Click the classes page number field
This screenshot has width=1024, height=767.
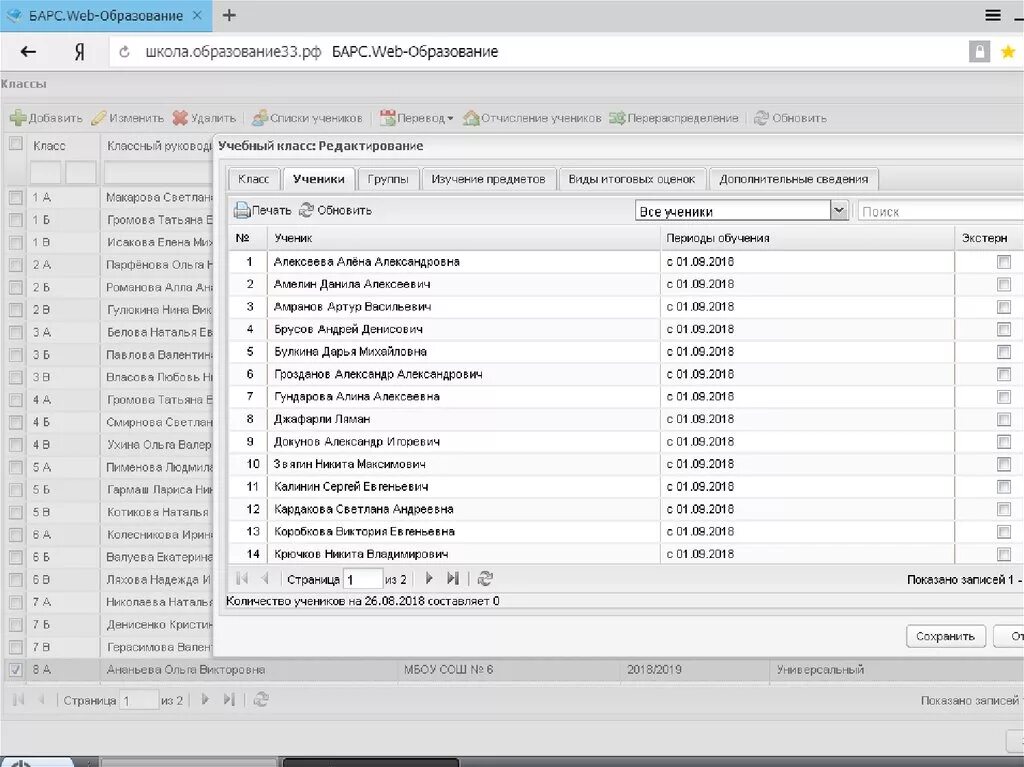pos(139,700)
